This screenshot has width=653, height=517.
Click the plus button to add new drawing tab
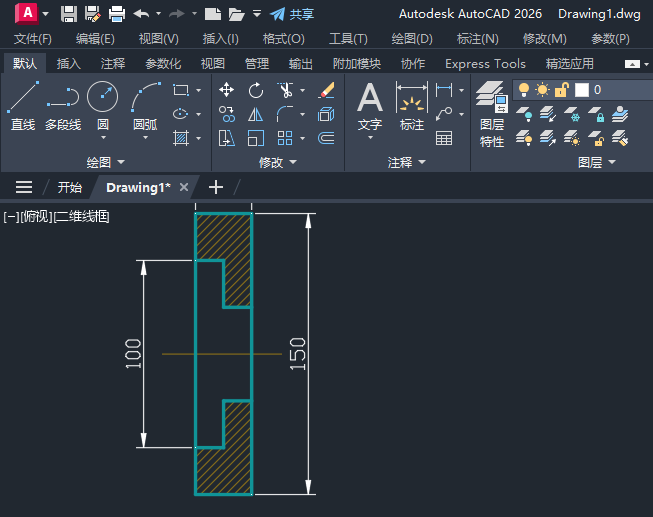point(215,187)
